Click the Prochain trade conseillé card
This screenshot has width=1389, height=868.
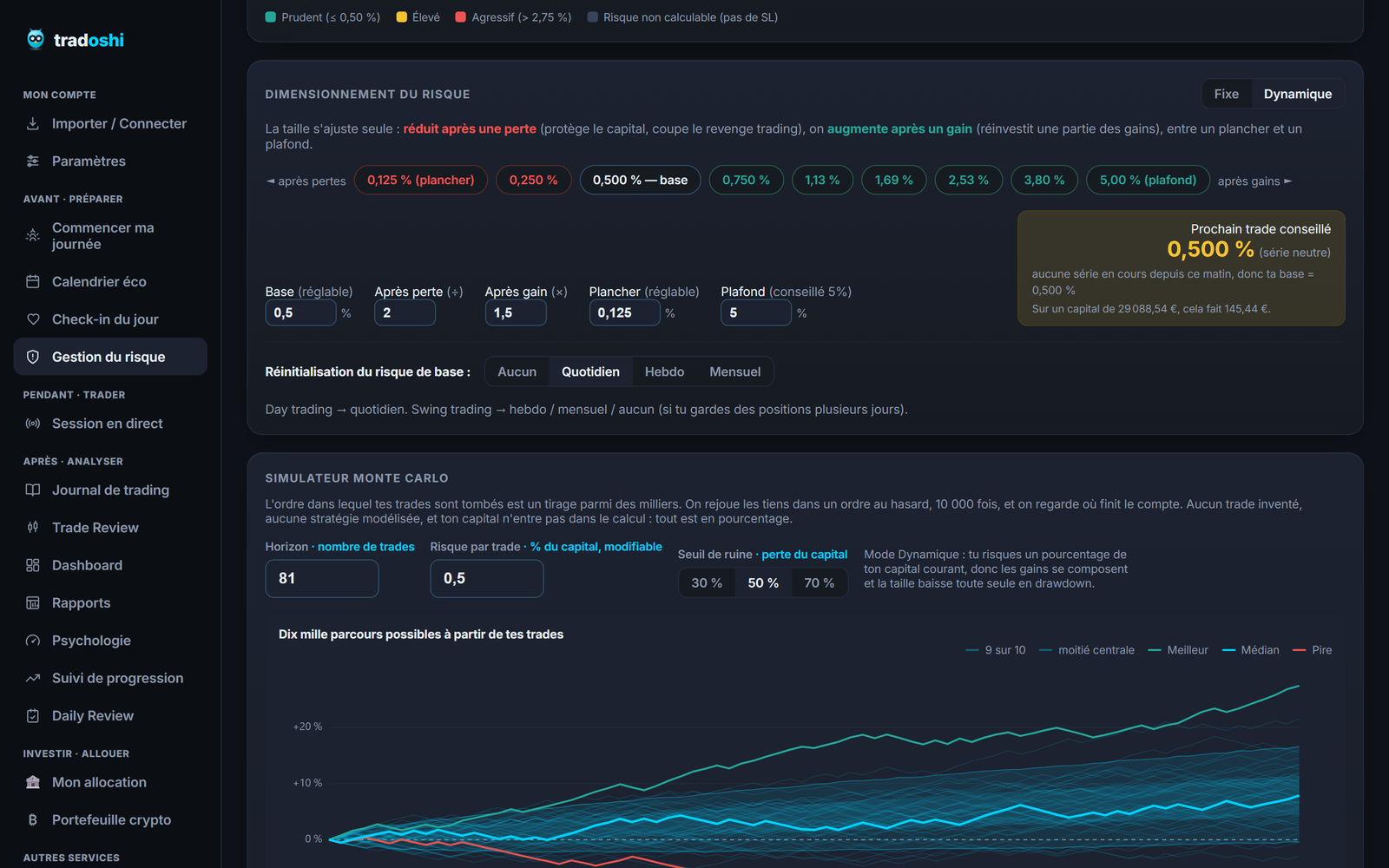pyautogui.click(x=1182, y=268)
